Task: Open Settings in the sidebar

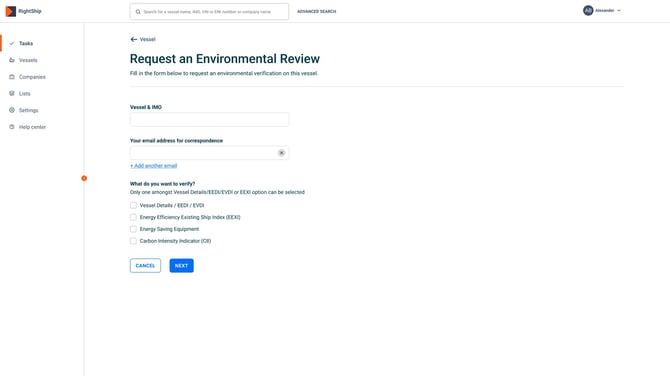Action: (29, 110)
